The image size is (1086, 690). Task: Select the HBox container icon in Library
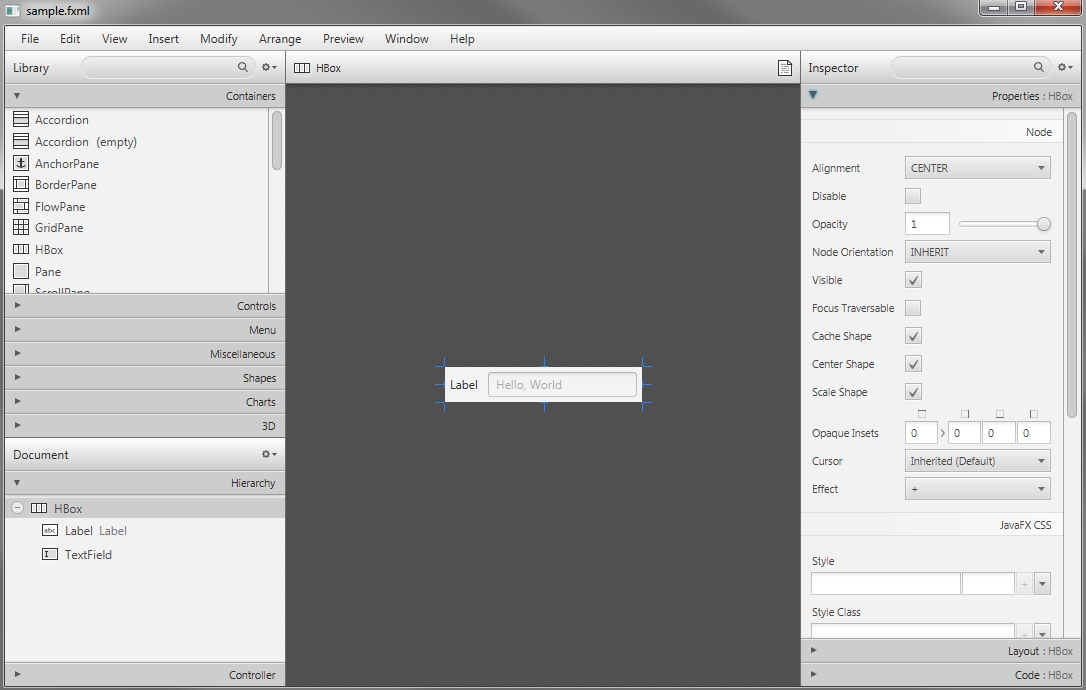[x=19, y=250]
